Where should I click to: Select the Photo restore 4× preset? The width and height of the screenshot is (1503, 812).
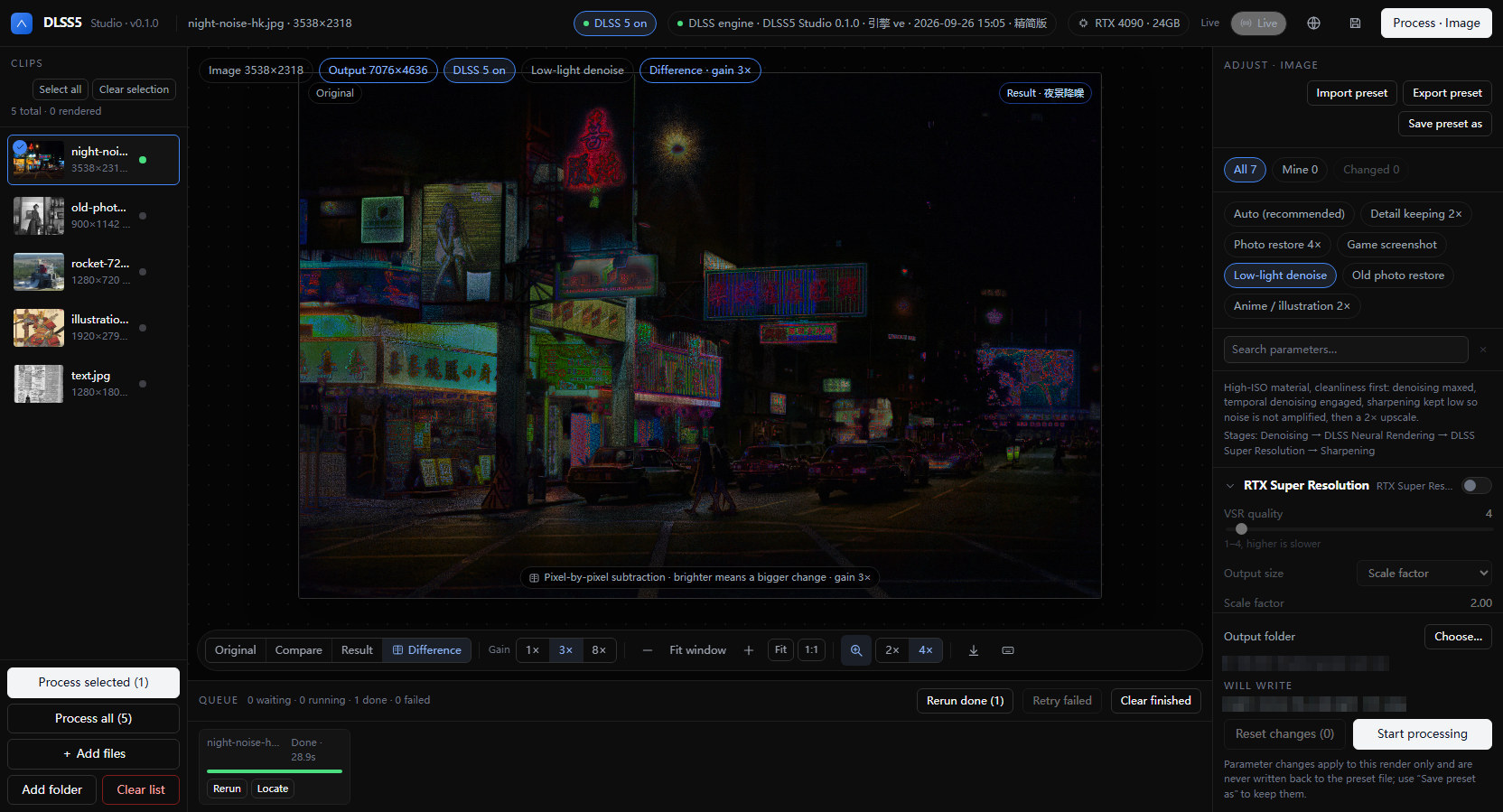[x=1277, y=245]
